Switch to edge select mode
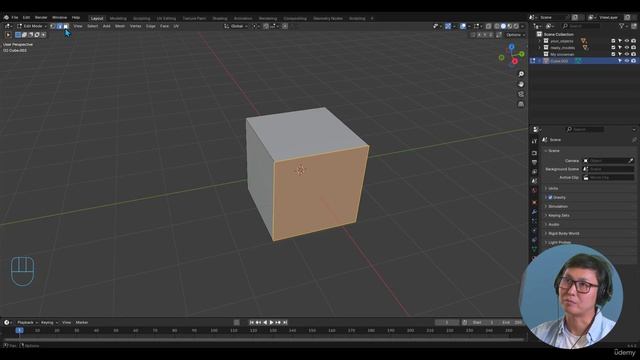 click(x=59, y=26)
